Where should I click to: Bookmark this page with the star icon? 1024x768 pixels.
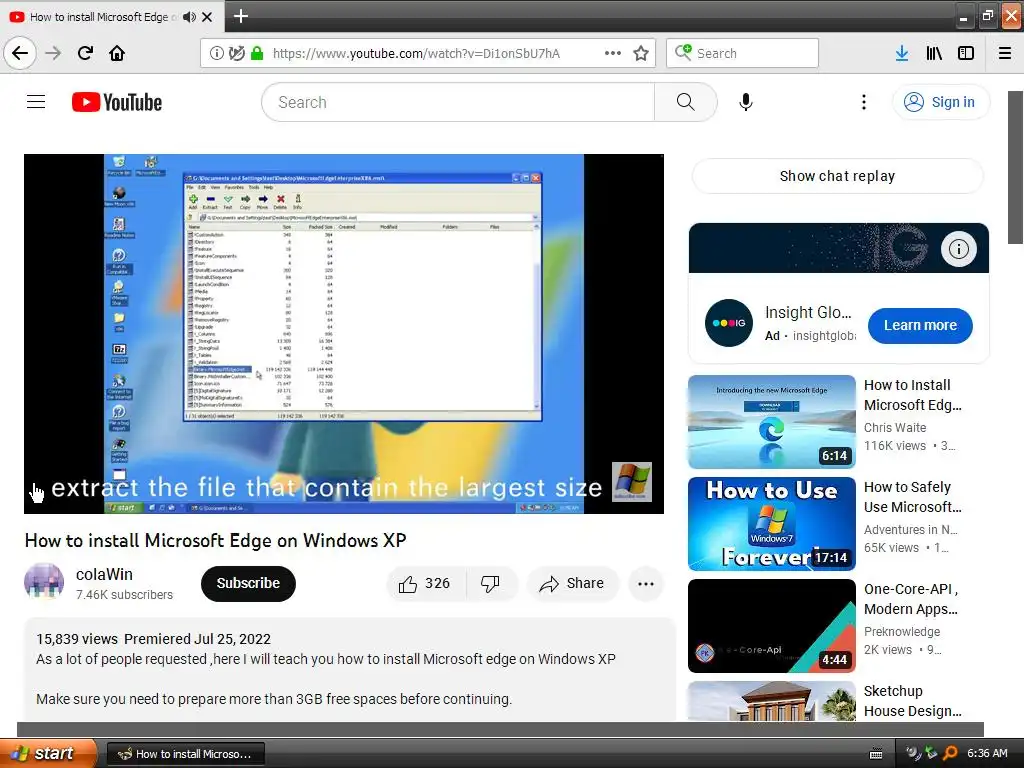tap(641, 54)
